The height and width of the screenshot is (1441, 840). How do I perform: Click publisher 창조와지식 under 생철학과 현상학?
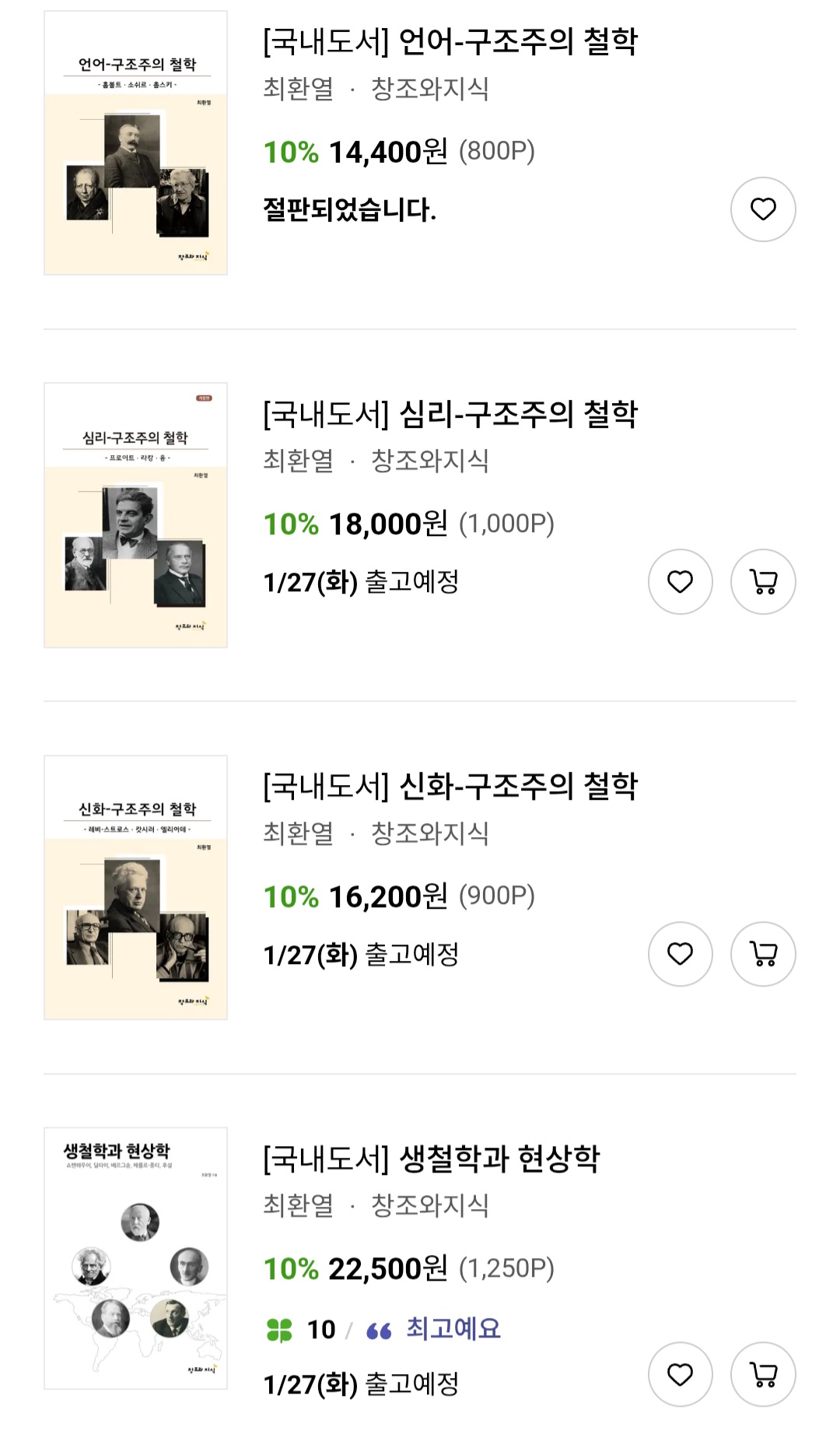coord(430,1205)
